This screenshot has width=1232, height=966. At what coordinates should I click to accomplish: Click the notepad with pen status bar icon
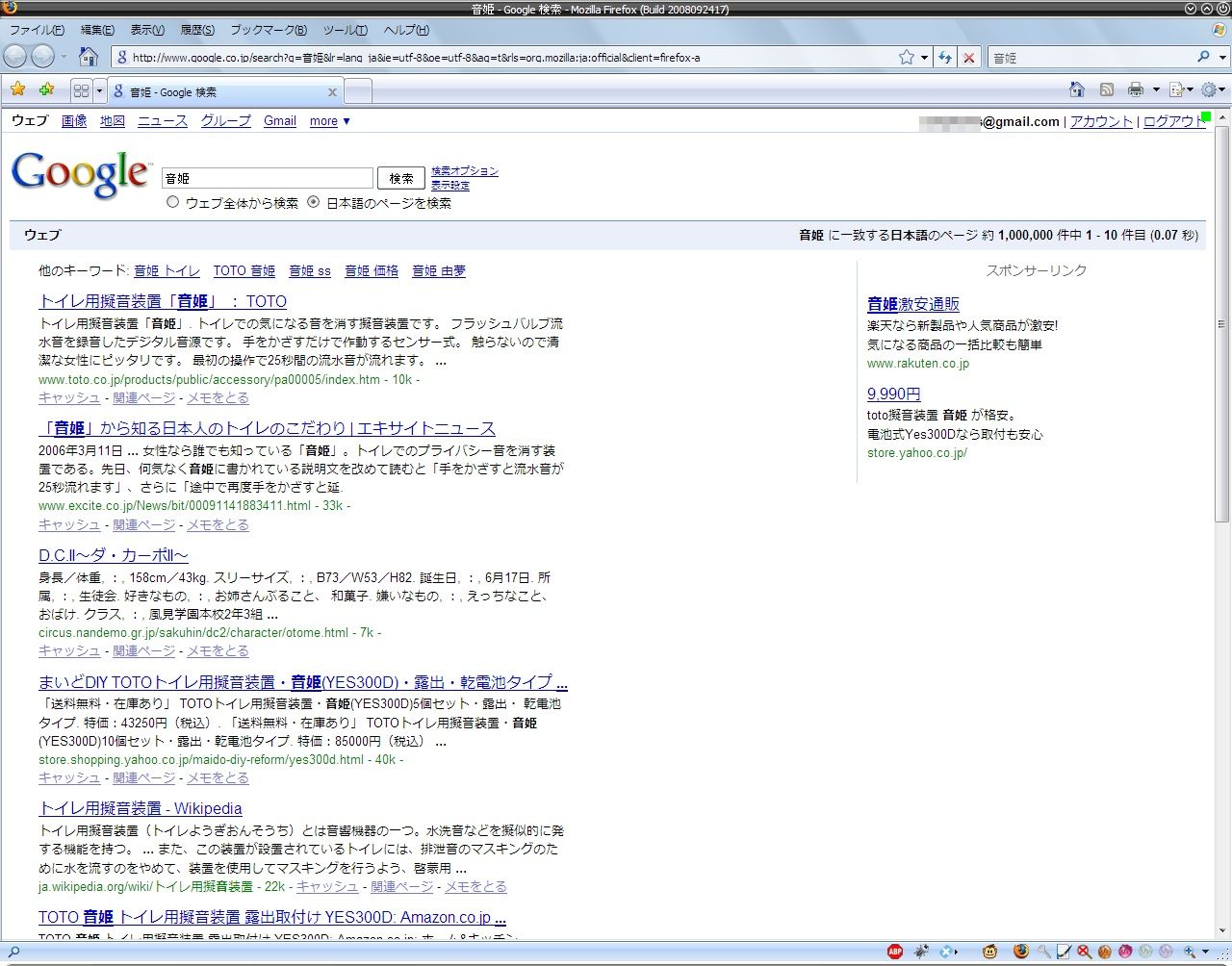[x=1064, y=953]
